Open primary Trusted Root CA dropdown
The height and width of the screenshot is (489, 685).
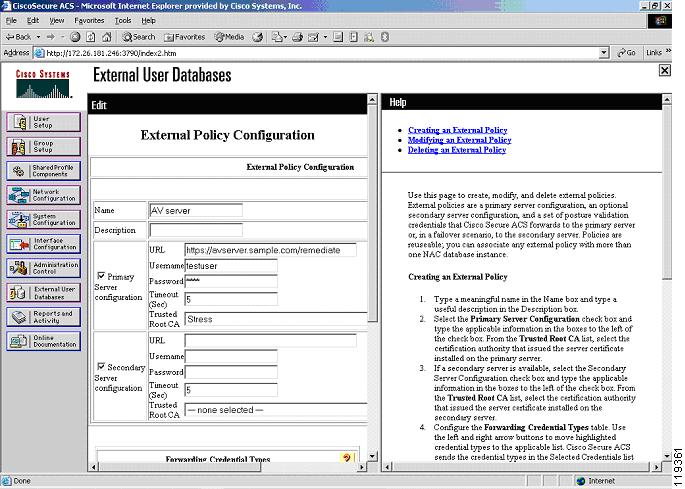276,319
